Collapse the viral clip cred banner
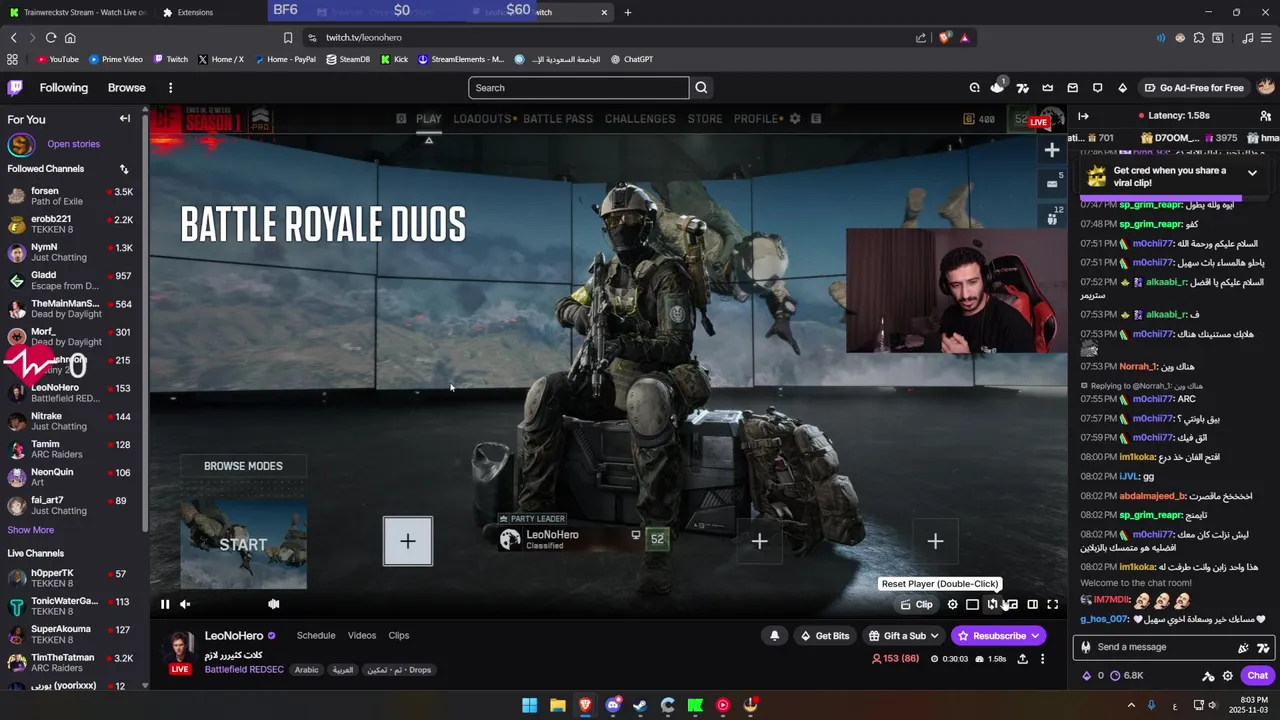 (x=1252, y=173)
